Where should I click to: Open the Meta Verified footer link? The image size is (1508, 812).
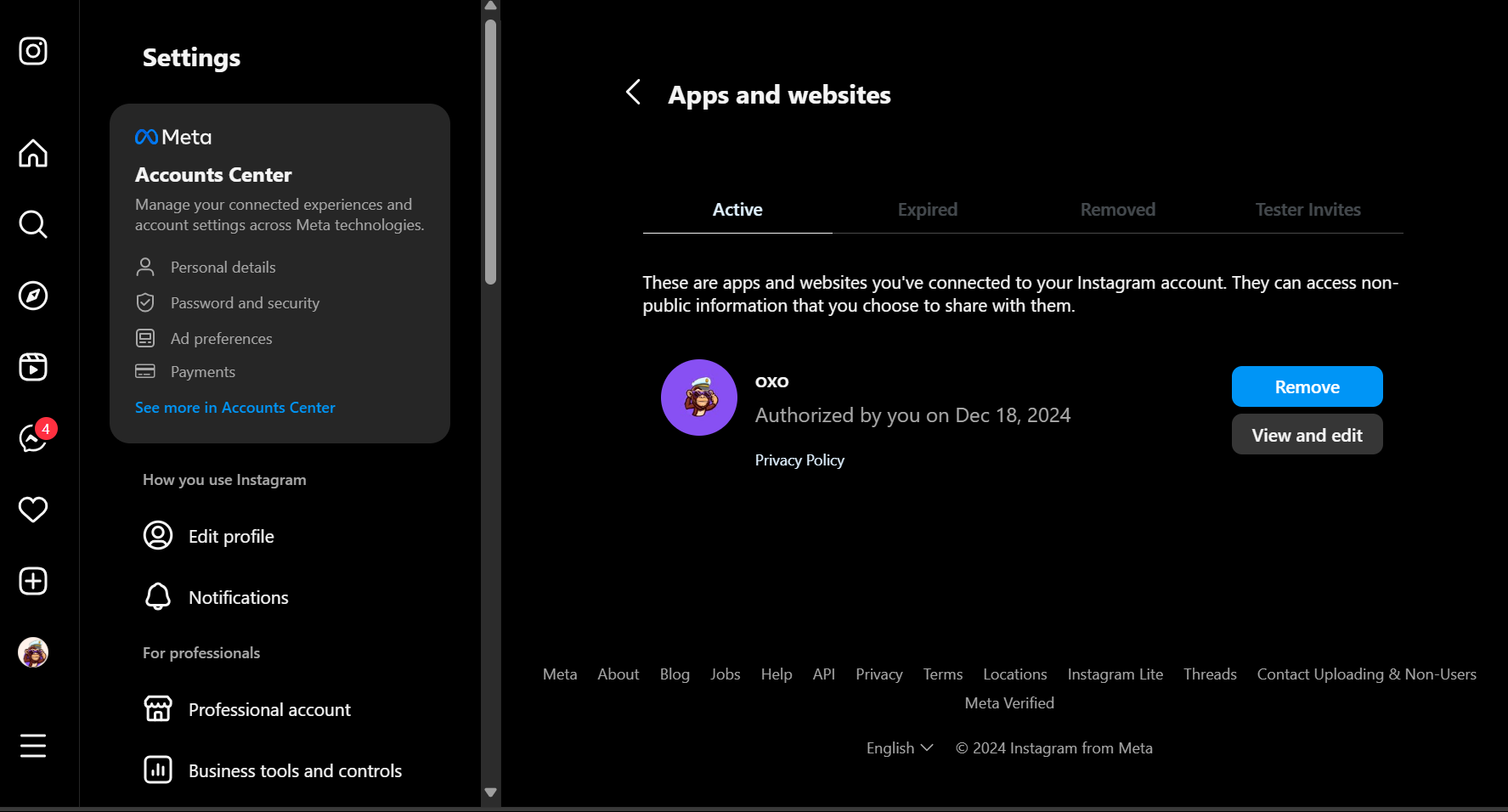point(1009,703)
